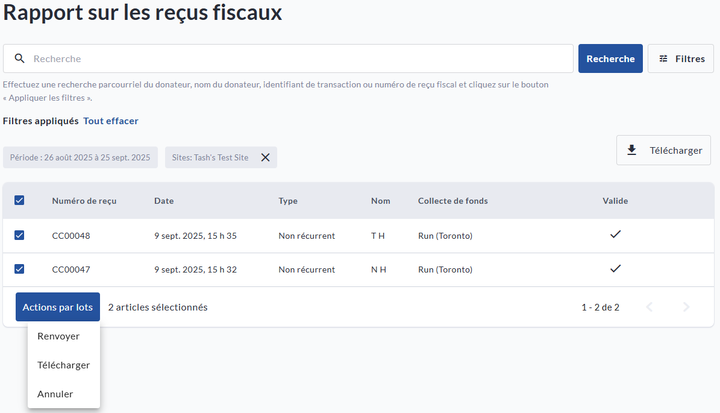This screenshot has width=720, height=413.
Task: Open the Filtres panel
Action: (681, 59)
